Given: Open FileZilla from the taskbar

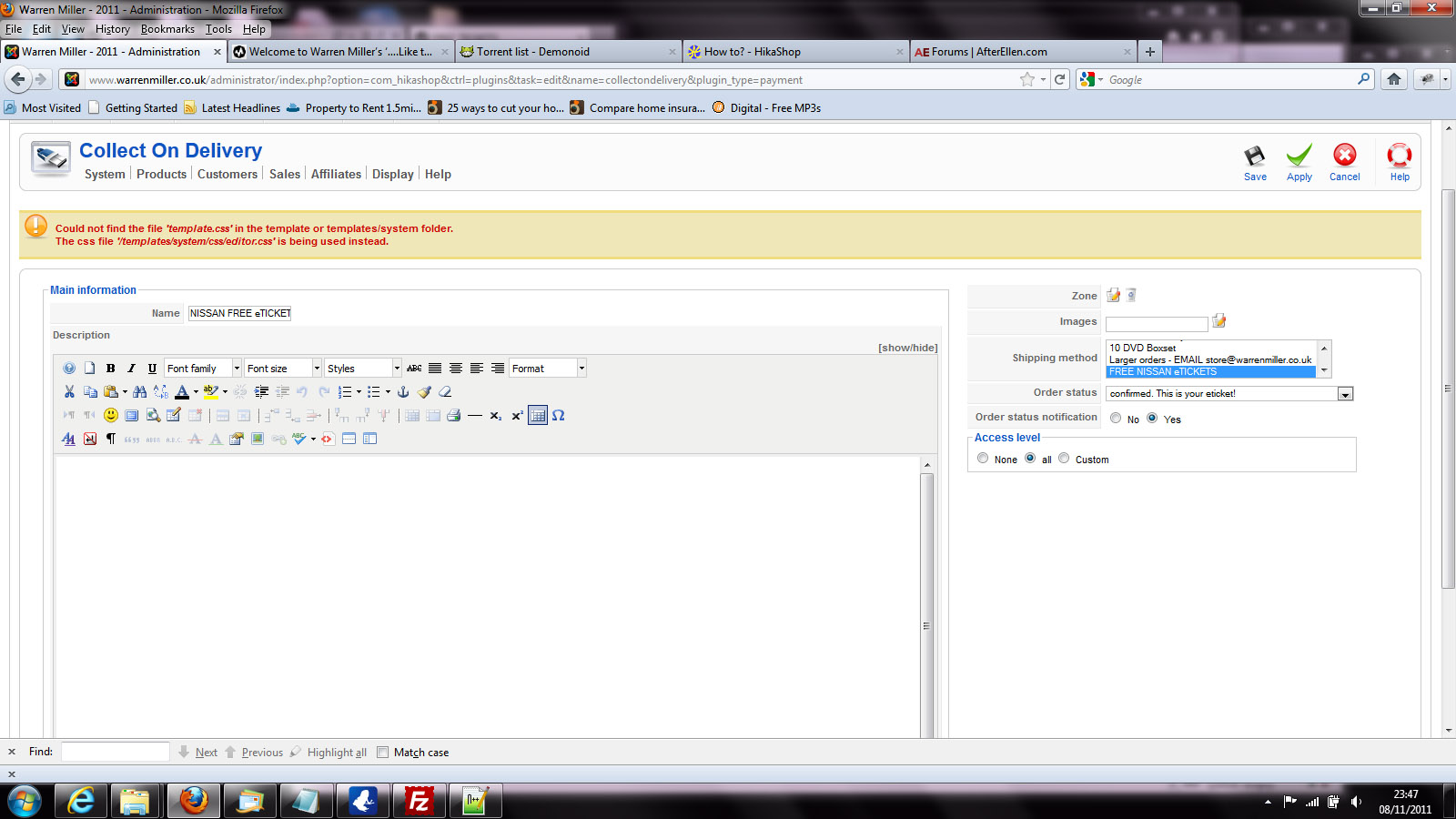Looking at the screenshot, I should (419, 801).
